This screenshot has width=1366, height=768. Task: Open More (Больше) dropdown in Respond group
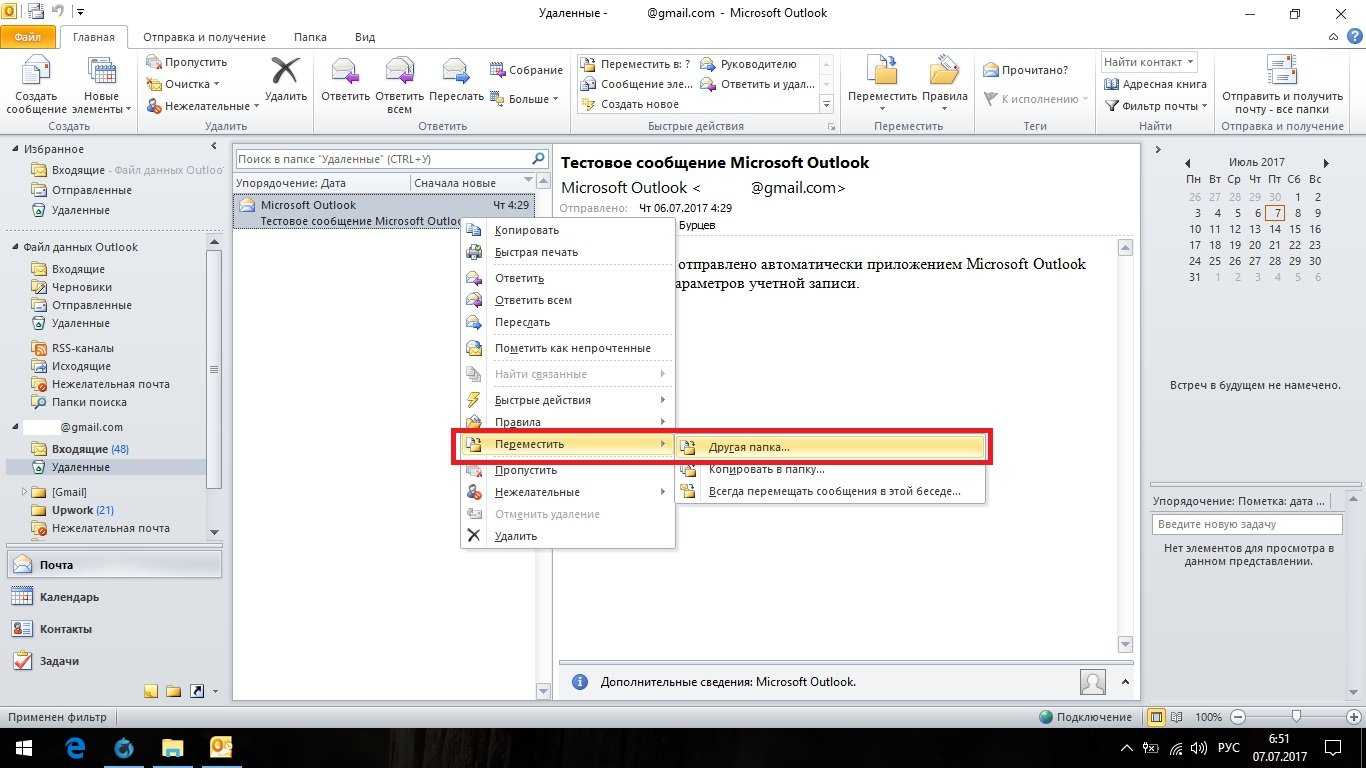(526, 99)
